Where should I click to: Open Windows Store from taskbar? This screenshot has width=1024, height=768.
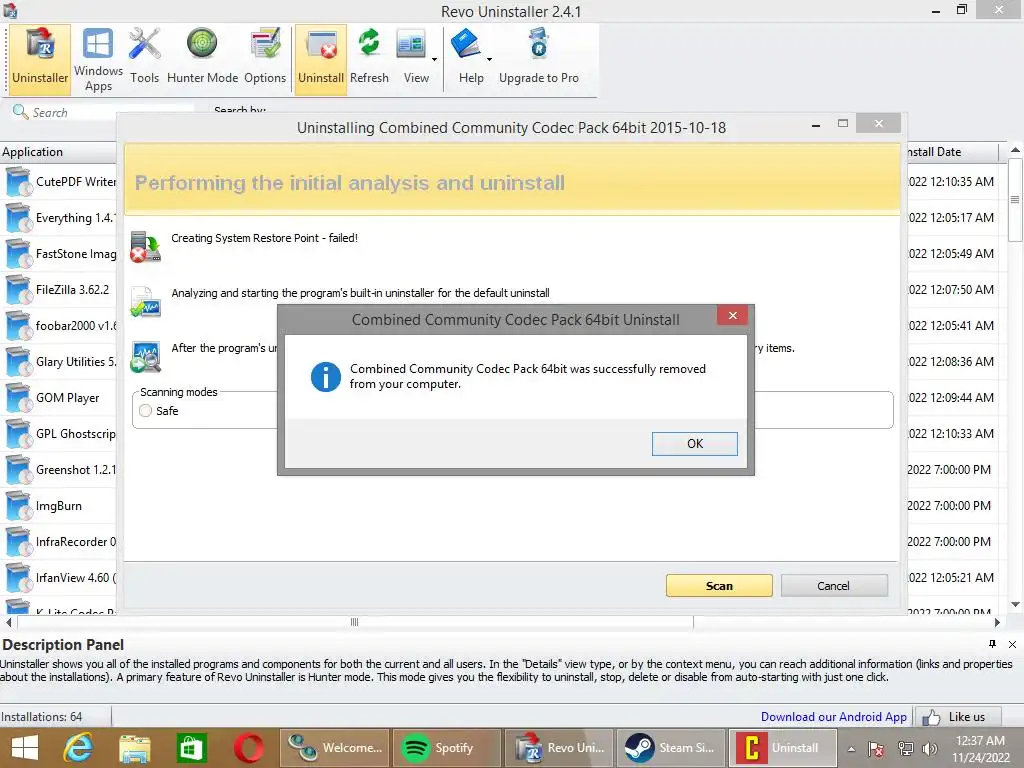pyautogui.click(x=191, y=748)
